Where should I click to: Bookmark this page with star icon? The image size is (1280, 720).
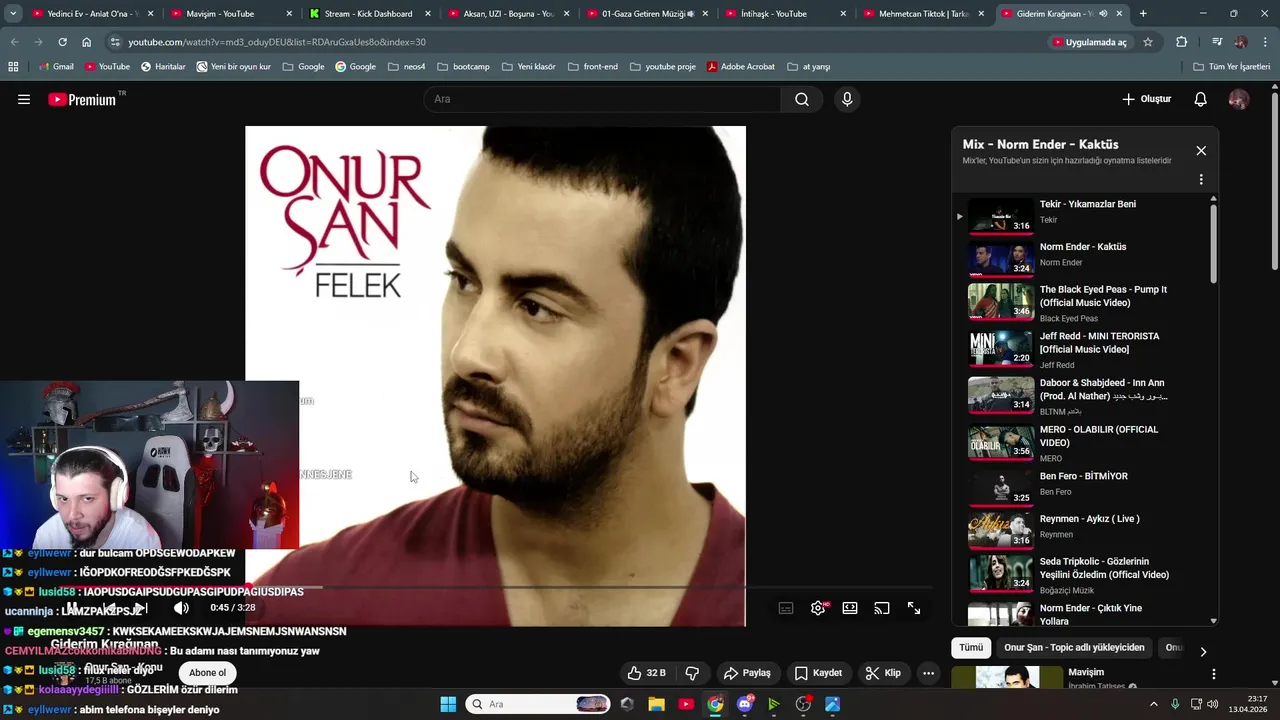point(1148,42)
